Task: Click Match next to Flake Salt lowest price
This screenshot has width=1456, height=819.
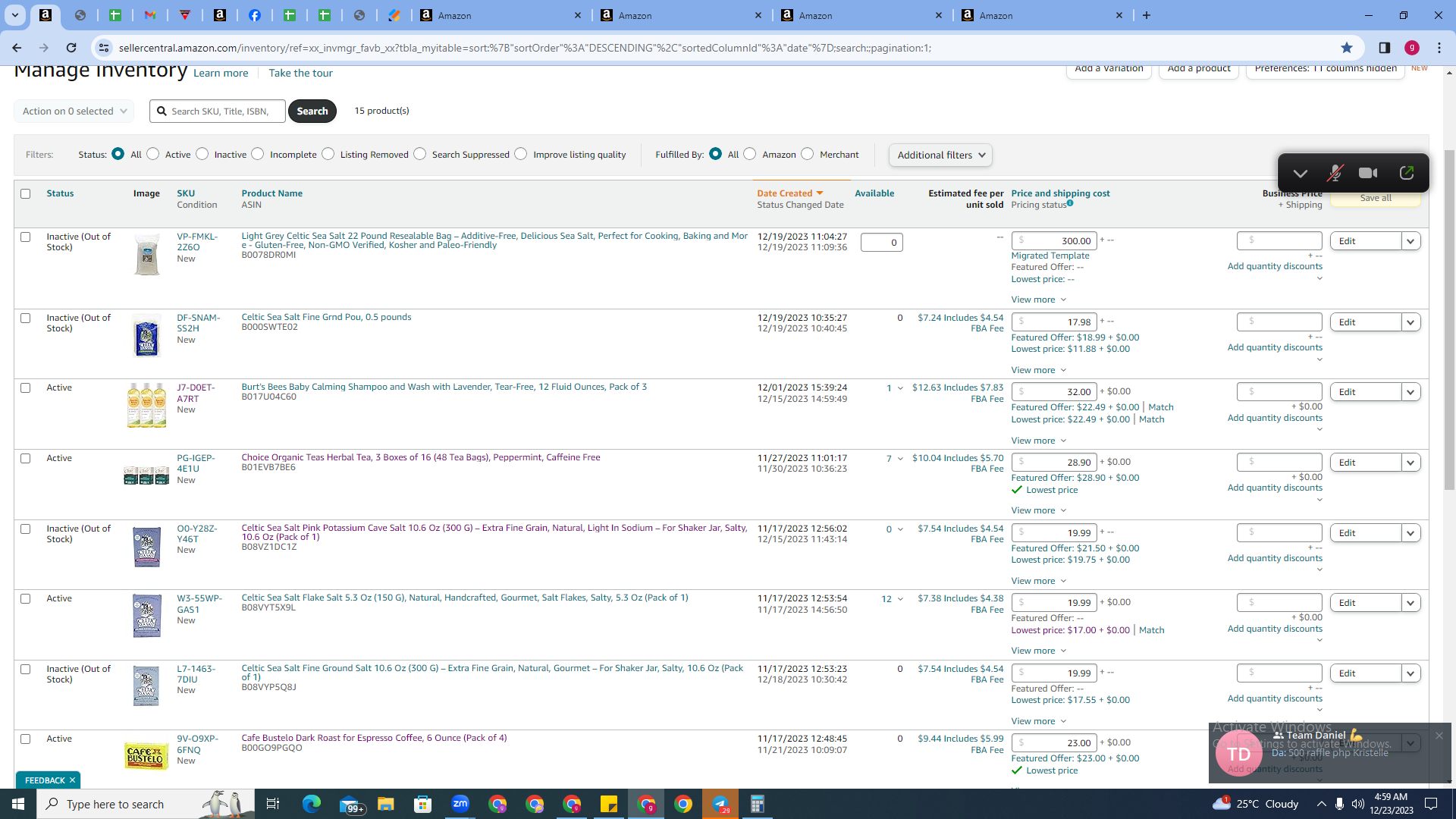Action: [1151, 630]
